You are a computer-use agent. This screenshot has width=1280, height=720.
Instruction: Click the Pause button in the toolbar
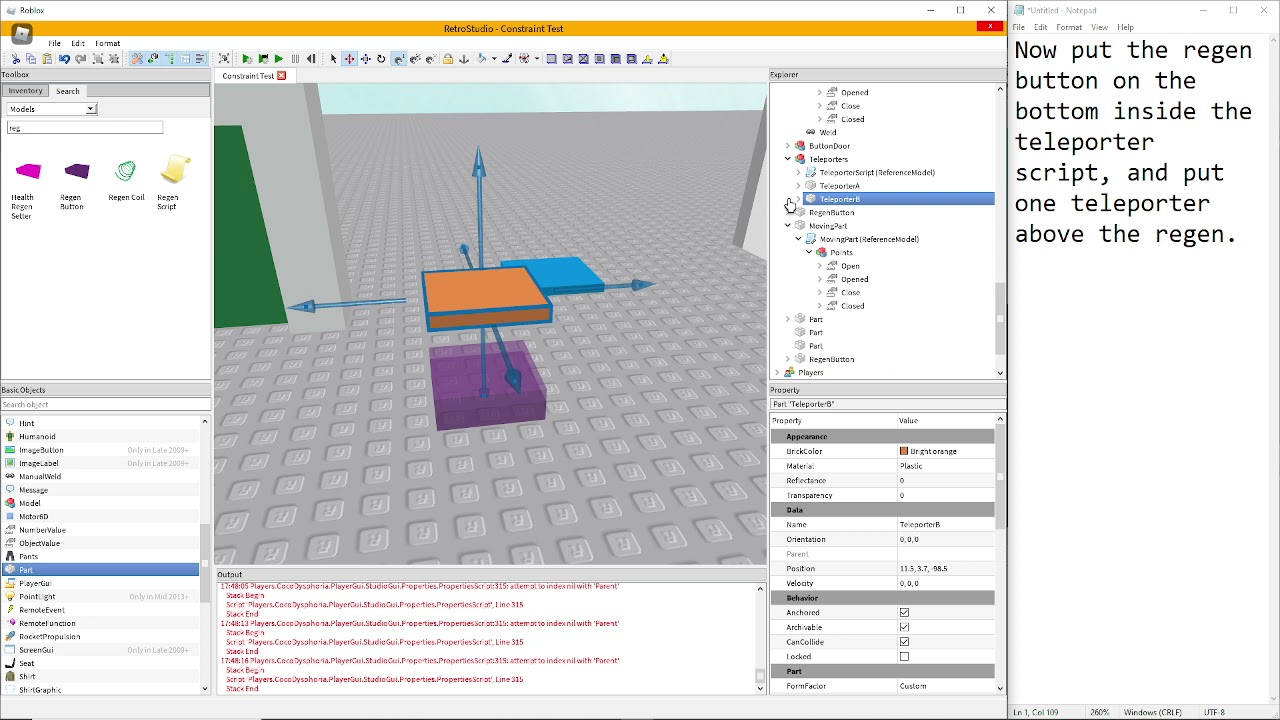(x=295, y=59)
